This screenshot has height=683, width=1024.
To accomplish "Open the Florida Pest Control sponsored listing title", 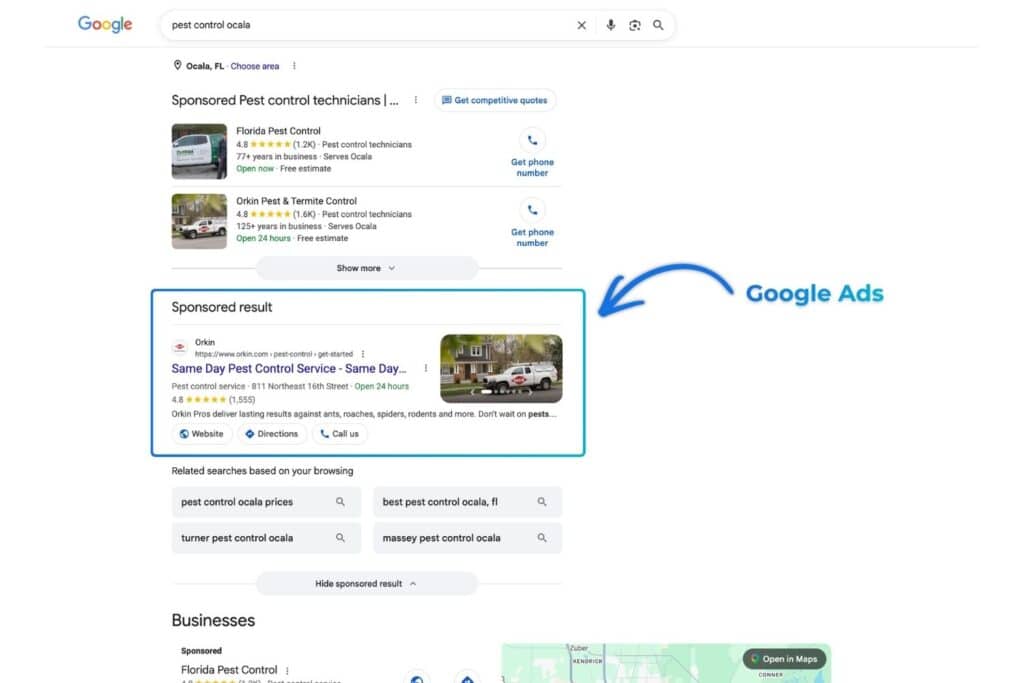I will pos(278,131).
